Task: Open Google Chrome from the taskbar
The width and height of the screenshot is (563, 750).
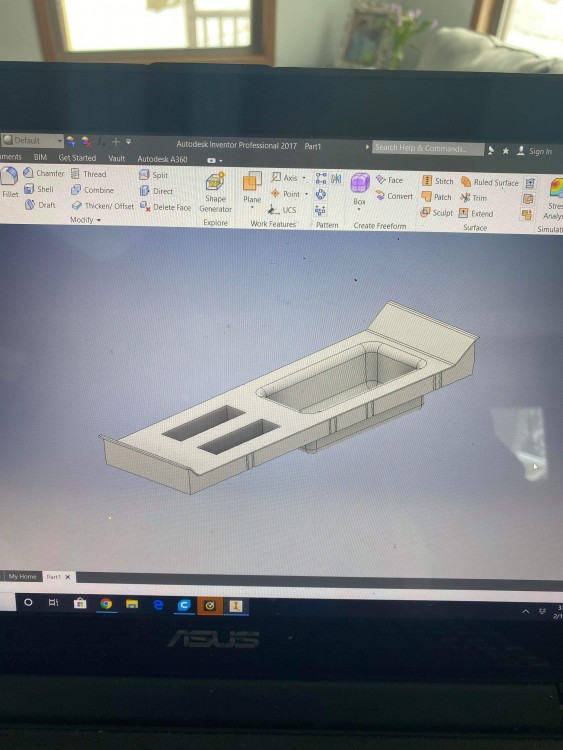Action: pos(106,604)
